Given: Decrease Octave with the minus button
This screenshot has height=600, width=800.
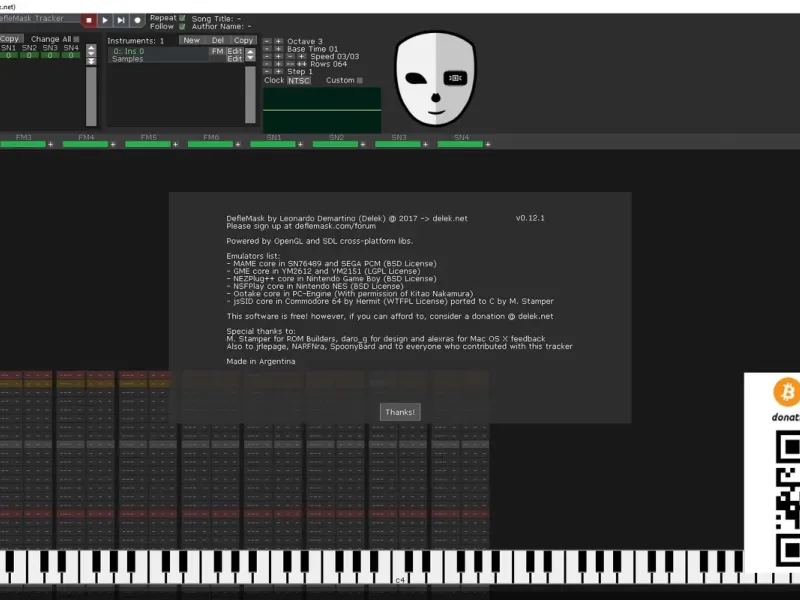Looking at the screenshot, I should point(267,41).
